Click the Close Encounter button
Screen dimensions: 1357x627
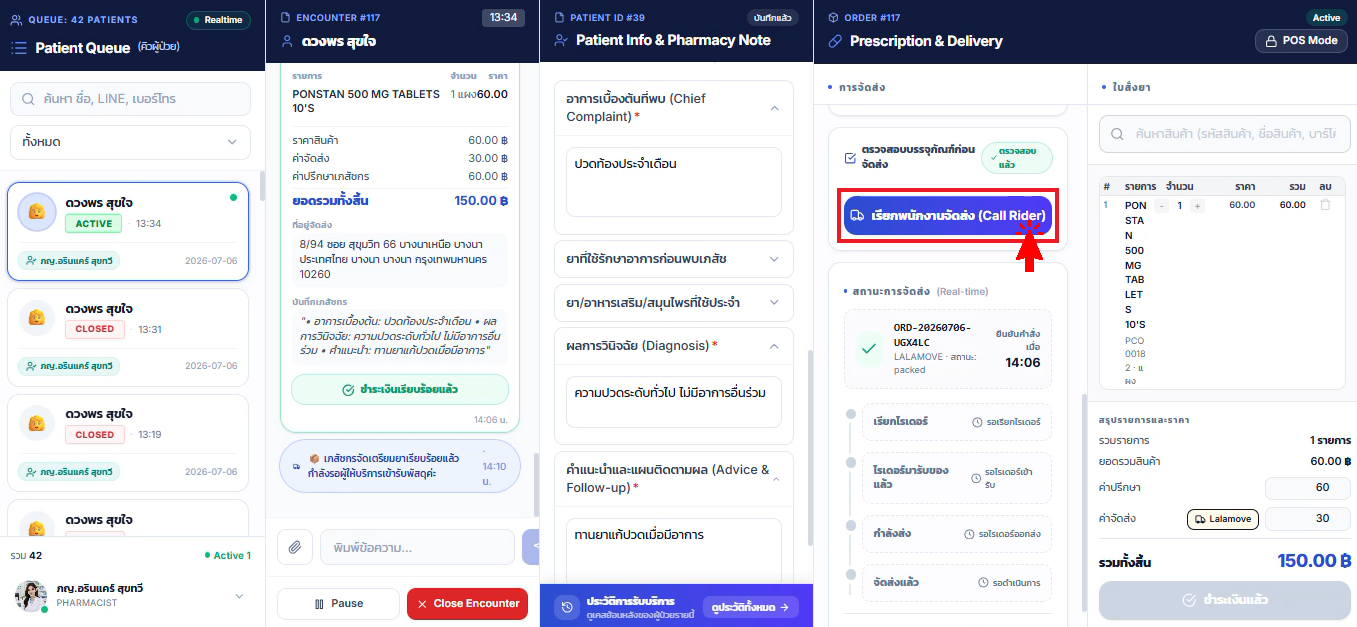click(467, 604)
